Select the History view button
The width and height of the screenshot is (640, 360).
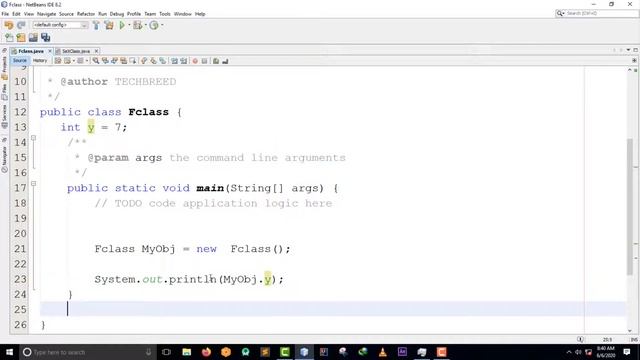point(40,60)
